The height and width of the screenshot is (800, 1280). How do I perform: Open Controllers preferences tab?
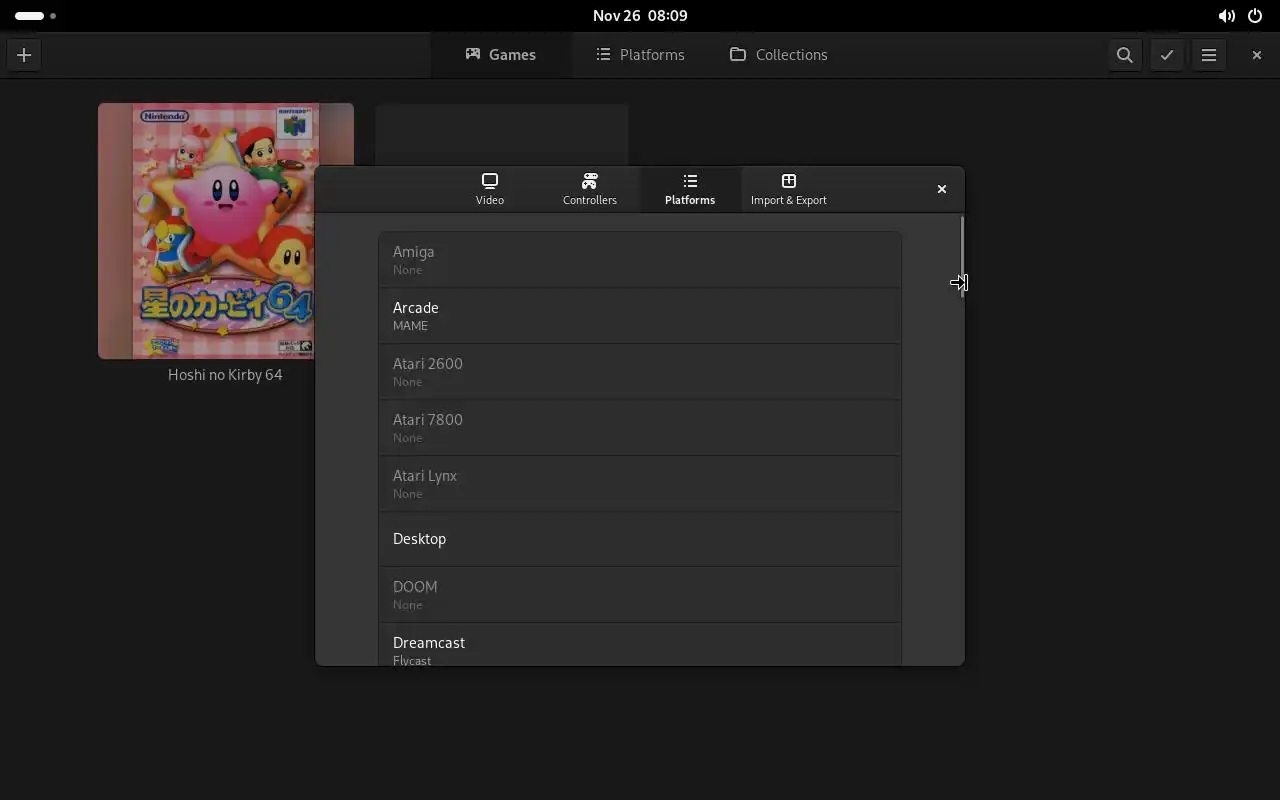[590, 189]
